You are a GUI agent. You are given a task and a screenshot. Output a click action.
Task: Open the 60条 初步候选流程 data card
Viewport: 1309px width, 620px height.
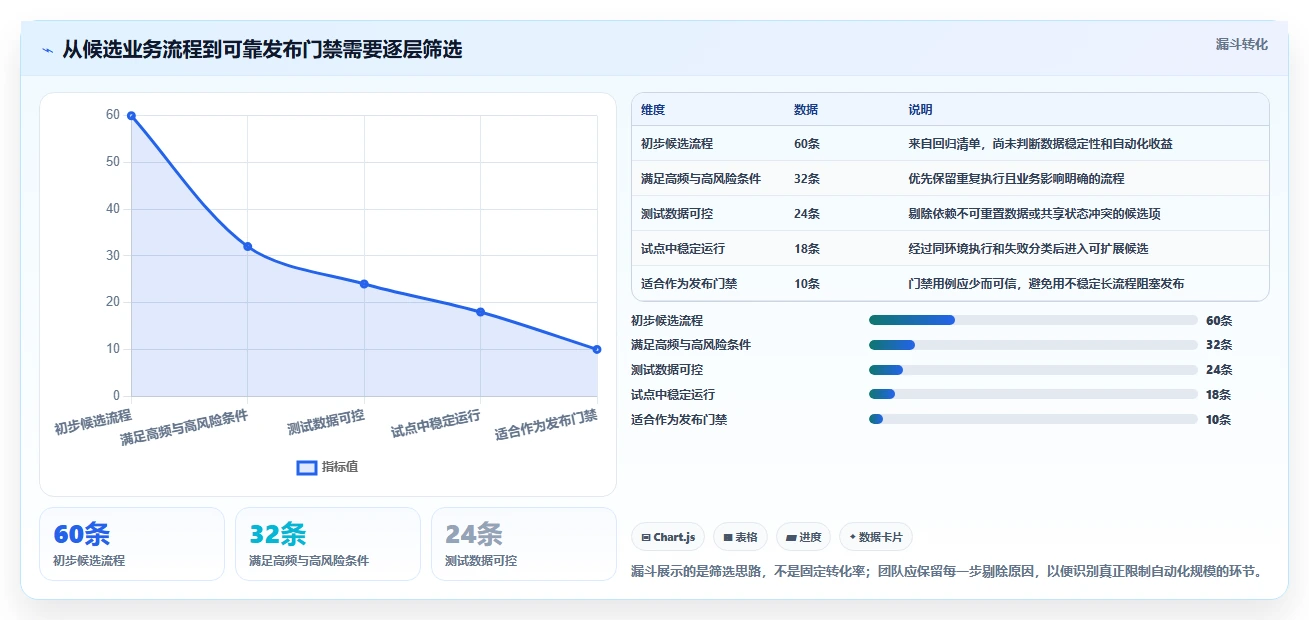click(x=132, y=544)
